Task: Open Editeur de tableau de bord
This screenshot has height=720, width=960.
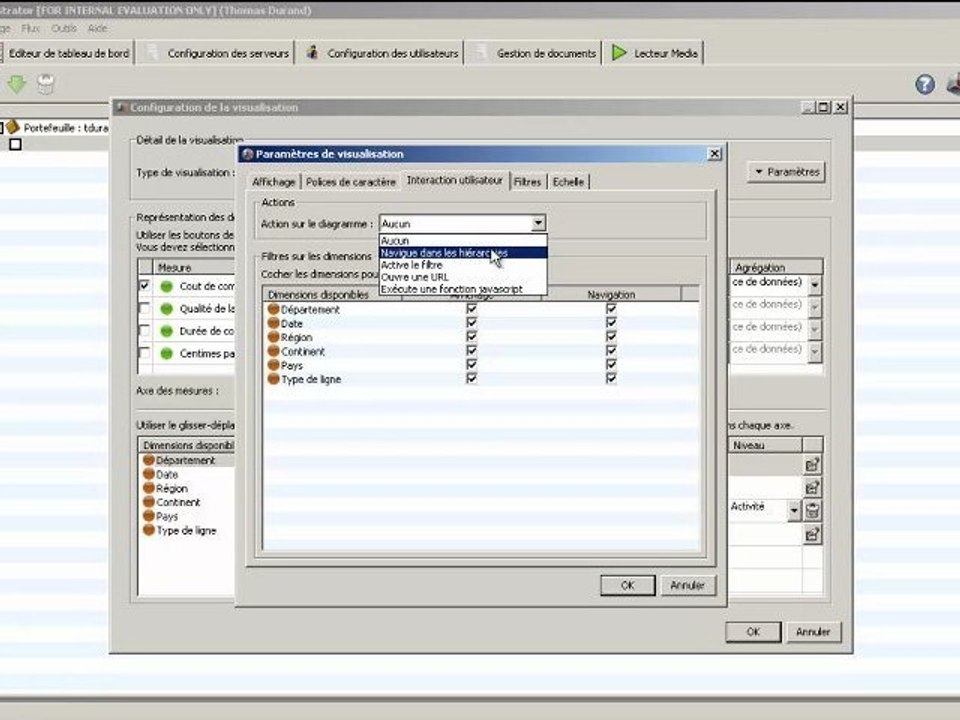Action: click(x=67, y=53)
